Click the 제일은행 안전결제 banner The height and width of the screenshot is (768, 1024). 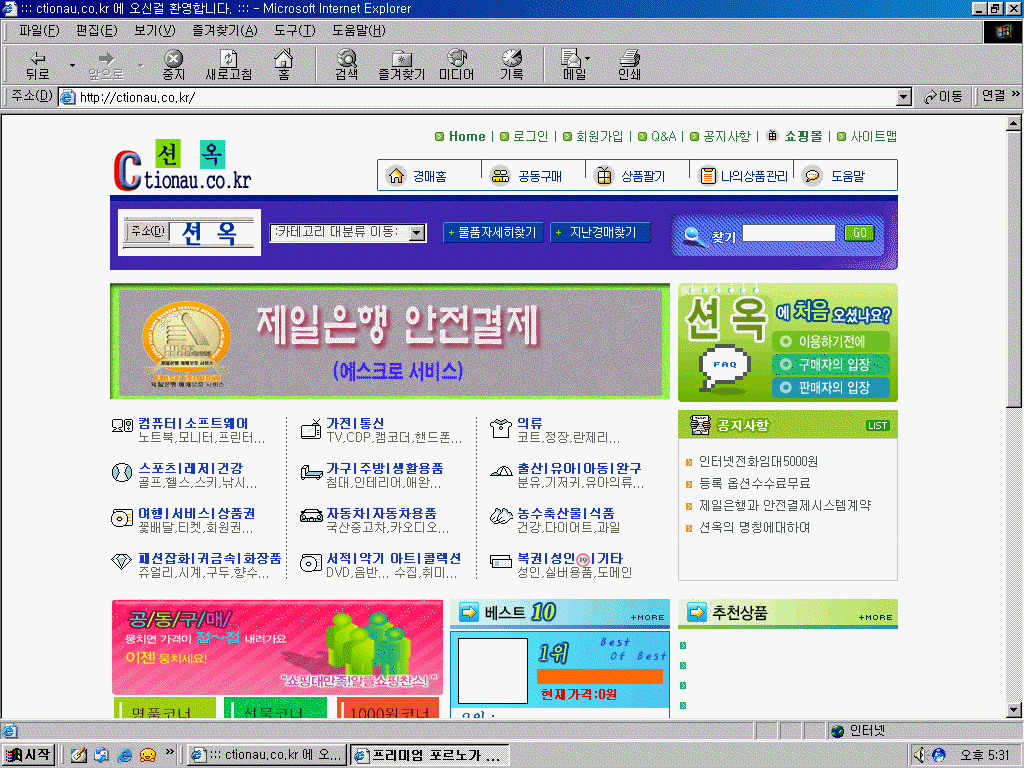tap(390, 341)
